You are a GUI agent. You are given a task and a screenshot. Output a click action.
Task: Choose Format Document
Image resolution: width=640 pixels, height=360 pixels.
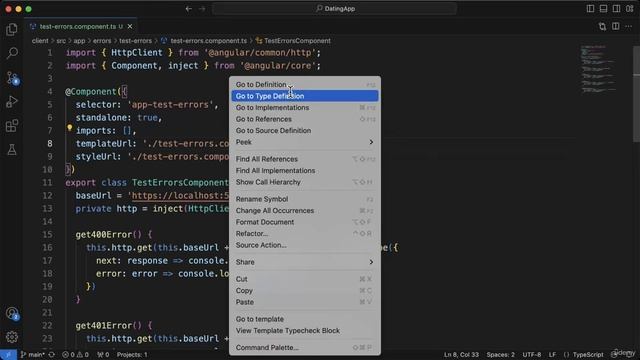[305, 222]
